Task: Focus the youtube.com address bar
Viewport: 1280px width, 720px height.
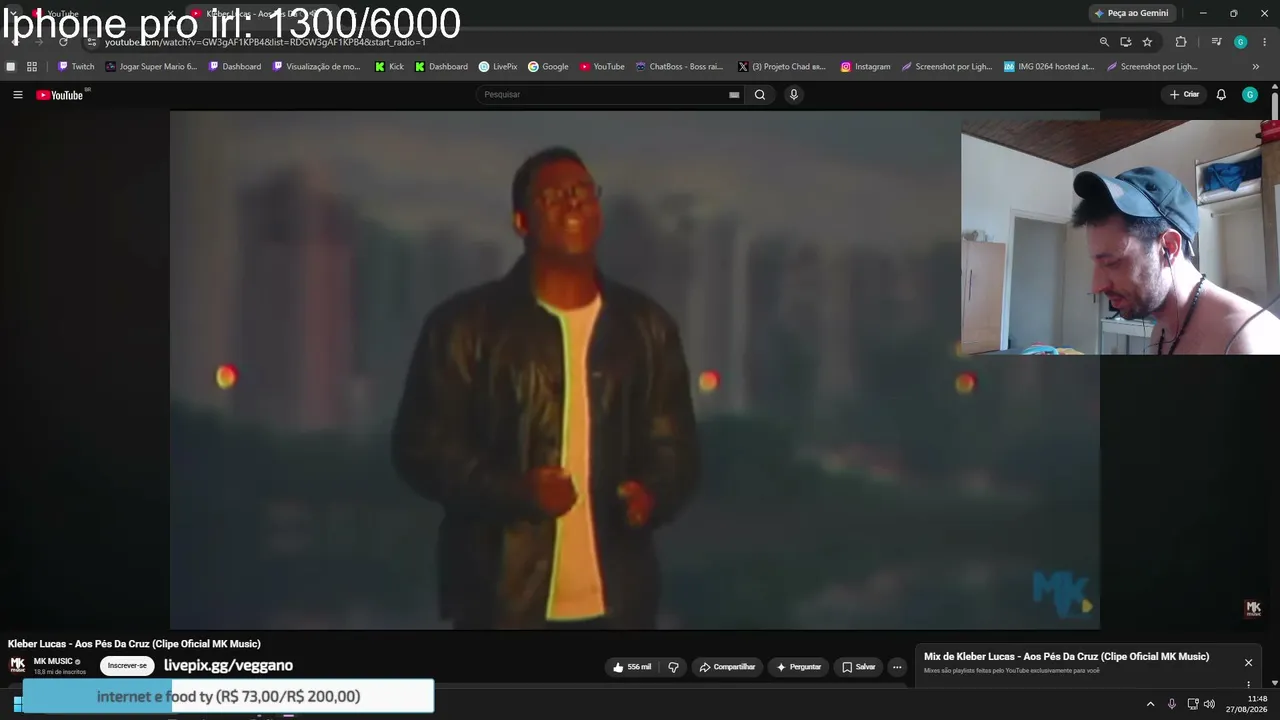Action: point(590,42)
